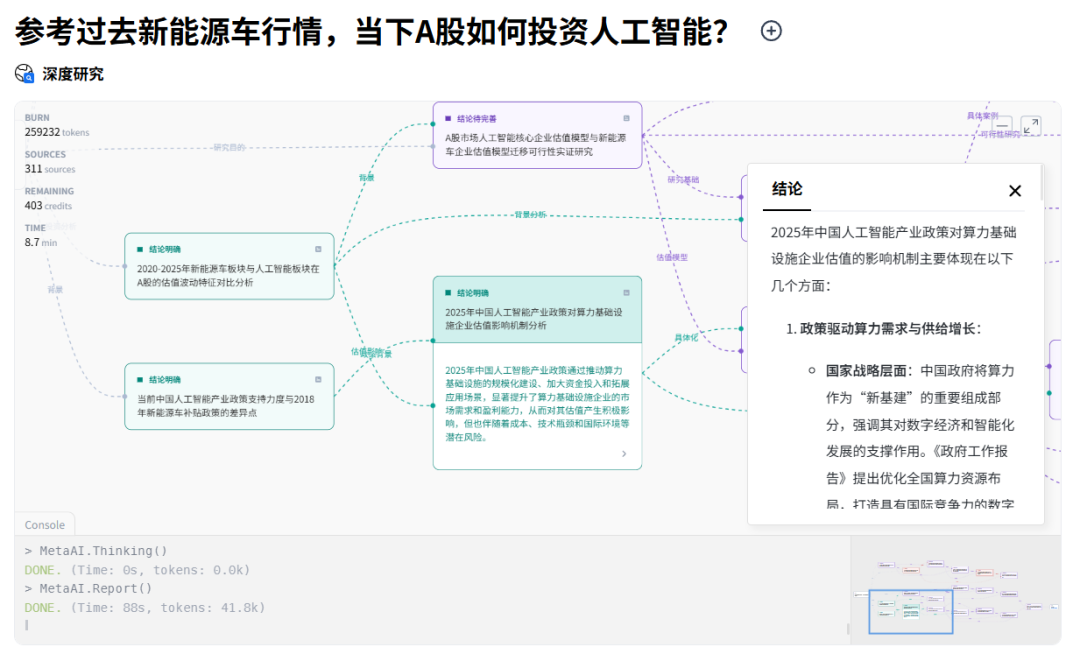The height and width of the screenshot is (654, 1080).
Task: Click the 深度研究 globe search icon
Action: click(x=24, y=74)
